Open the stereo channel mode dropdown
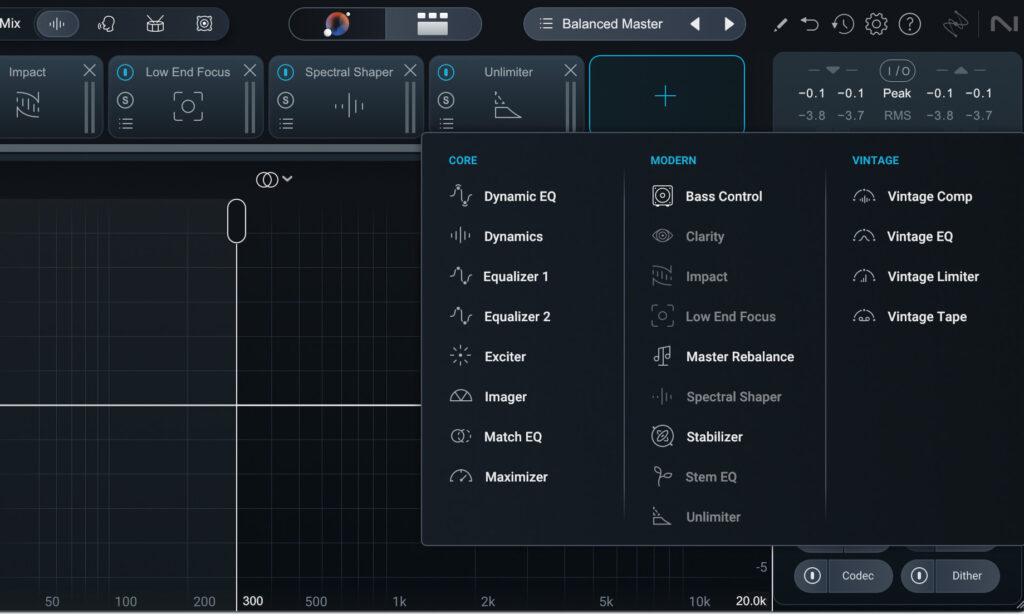1024x614 pixels. coord(274,180)
